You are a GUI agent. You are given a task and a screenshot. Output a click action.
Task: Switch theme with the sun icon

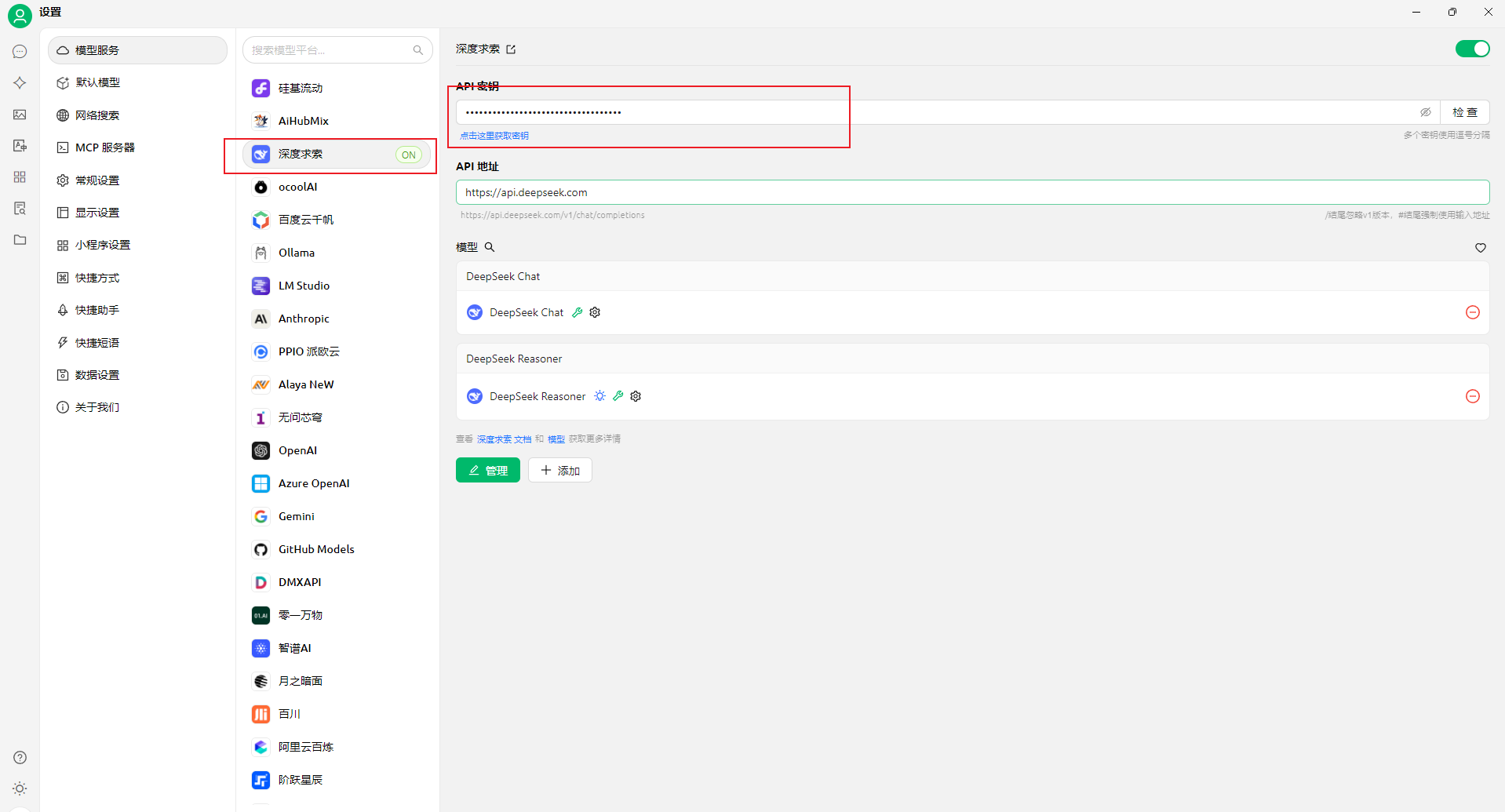[20, 788]
